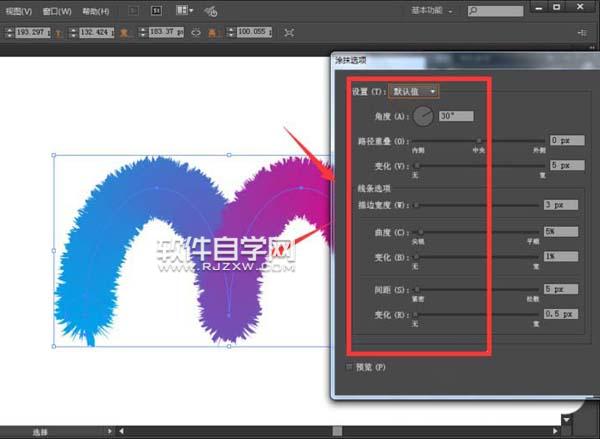The height and width of the screenshot is (439, 600).
Task: Click the height field 100.055
Action: (x=254, y=32)
